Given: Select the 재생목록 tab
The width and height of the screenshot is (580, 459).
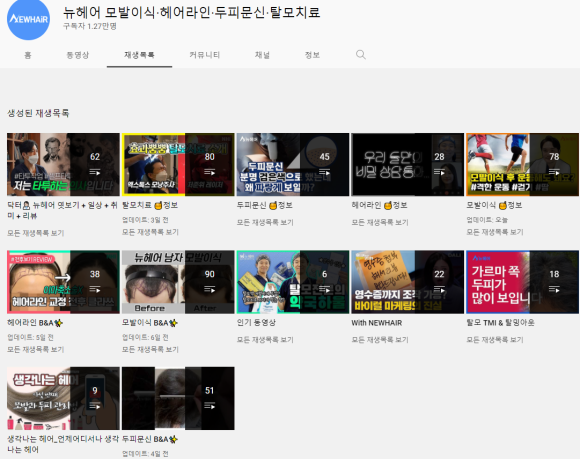Looking at the screenshot, I should [139, 55].
